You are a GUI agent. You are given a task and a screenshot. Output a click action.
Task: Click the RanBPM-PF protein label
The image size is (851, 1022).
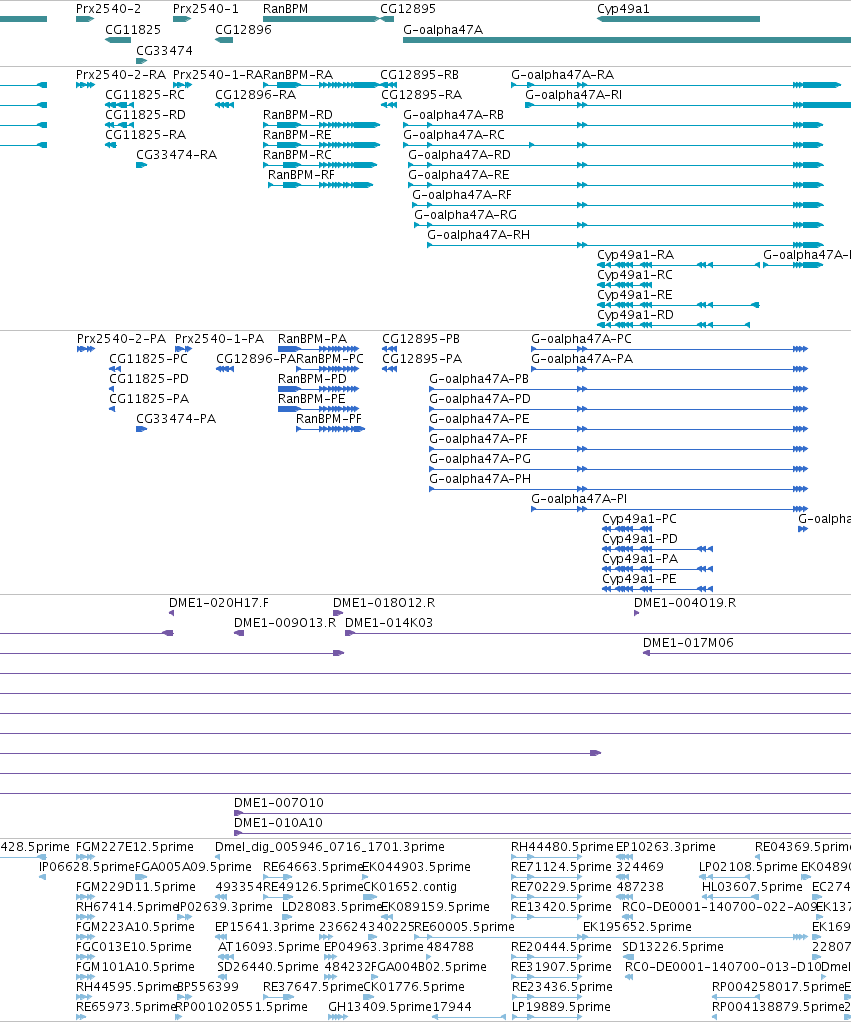click(329, 419)
